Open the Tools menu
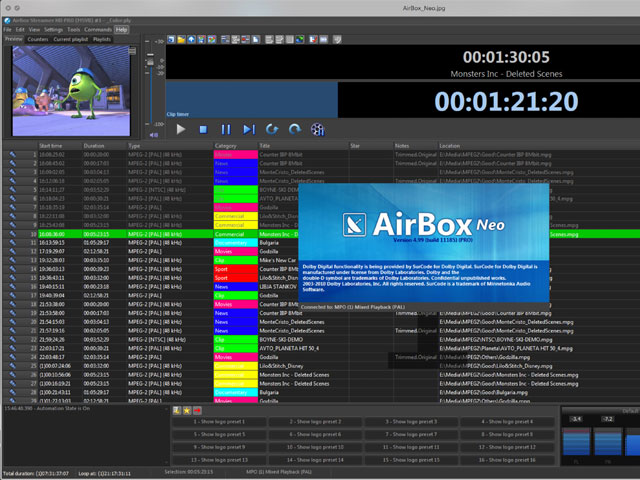 [73, 29]
